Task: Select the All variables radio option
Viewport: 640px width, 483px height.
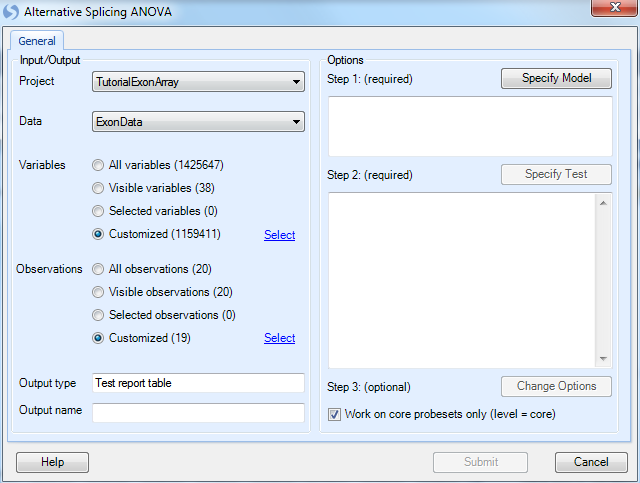Action: tap(98, 165)
